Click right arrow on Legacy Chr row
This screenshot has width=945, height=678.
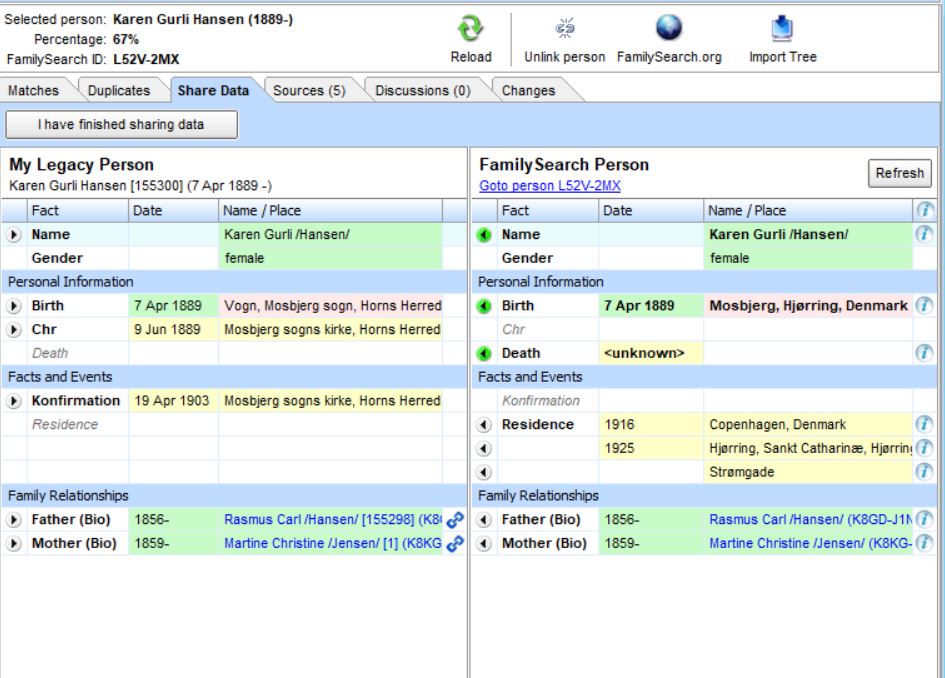coord(13,330)
